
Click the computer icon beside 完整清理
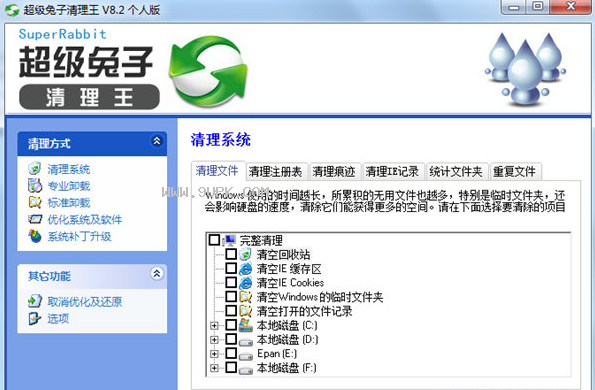[229, 240]
